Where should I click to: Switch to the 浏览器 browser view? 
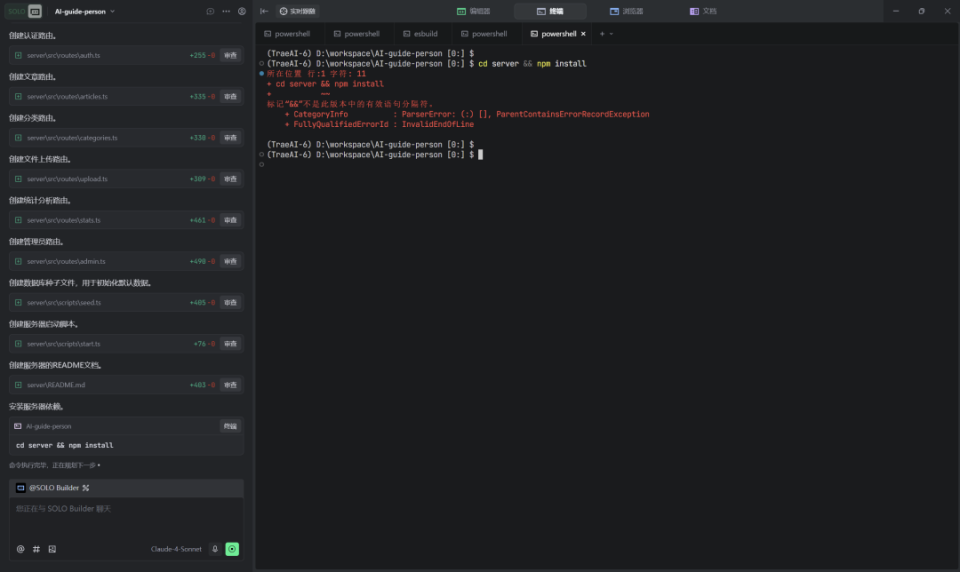click(627, 11)
